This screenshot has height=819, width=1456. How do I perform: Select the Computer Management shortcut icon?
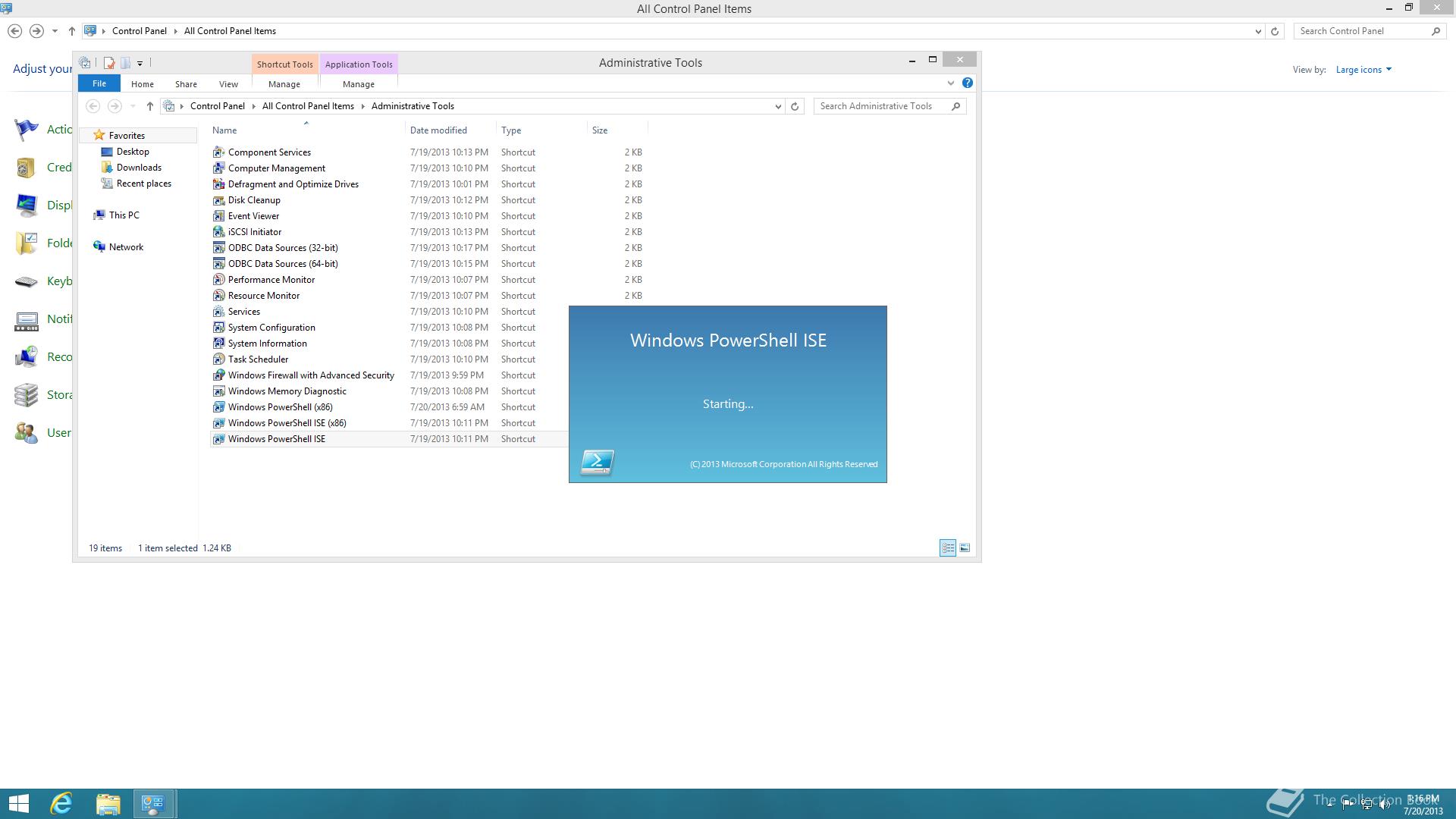click(x=219, y=168)
